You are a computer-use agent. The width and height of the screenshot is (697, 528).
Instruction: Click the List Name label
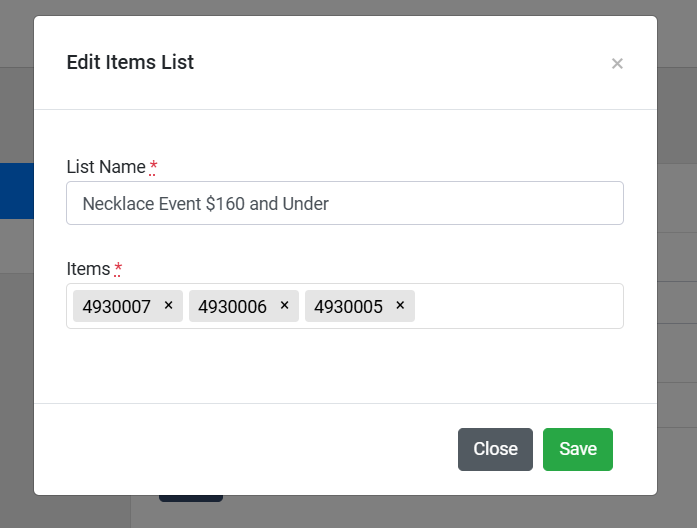point(106,166)
